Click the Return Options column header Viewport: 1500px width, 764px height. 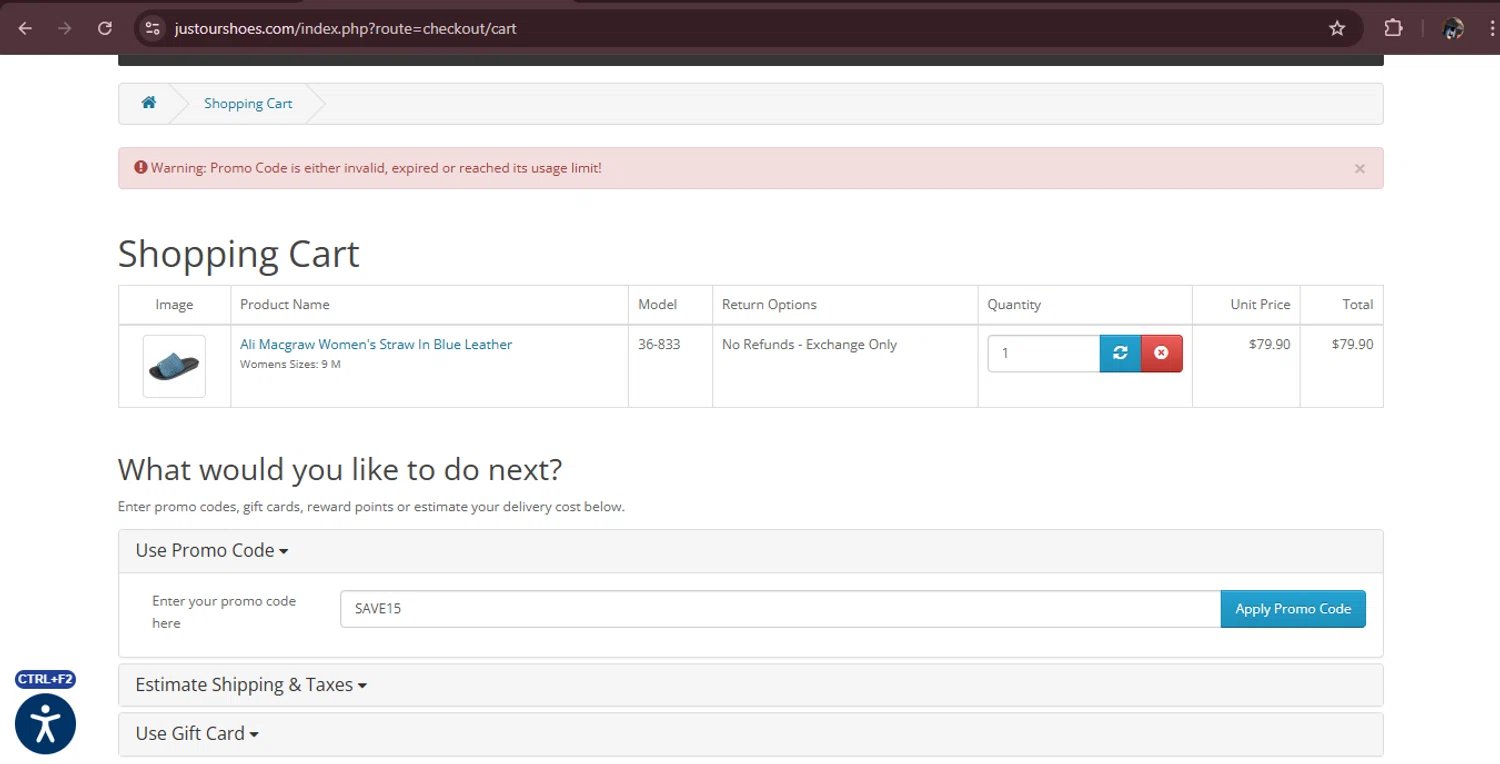coord(769,304)
